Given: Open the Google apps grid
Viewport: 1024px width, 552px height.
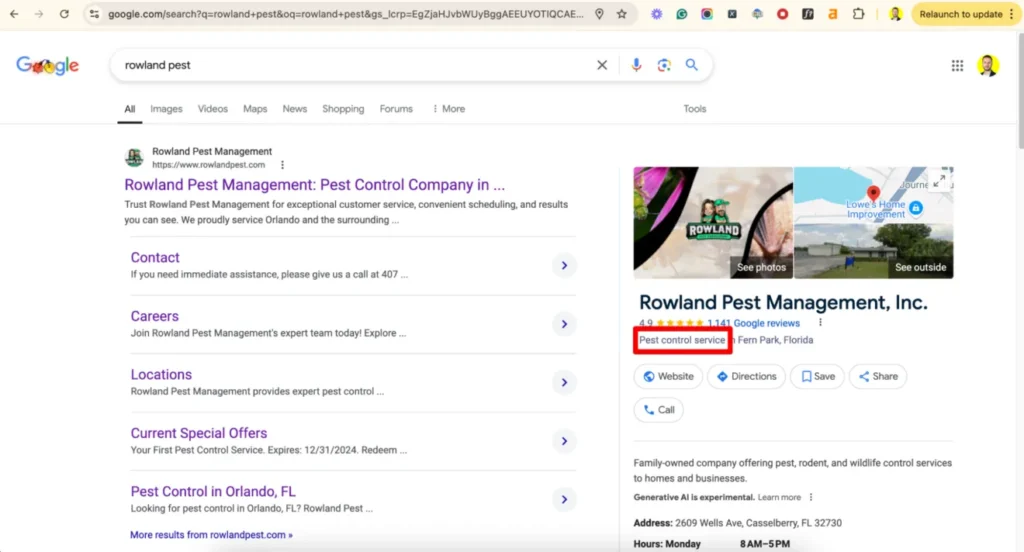Looking at the screenshot, I should click(957, 66).
